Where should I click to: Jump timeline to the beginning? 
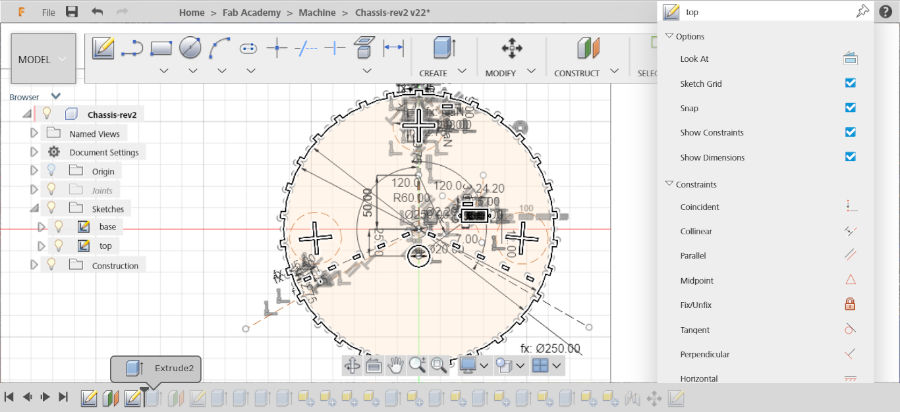coord(8,397)
